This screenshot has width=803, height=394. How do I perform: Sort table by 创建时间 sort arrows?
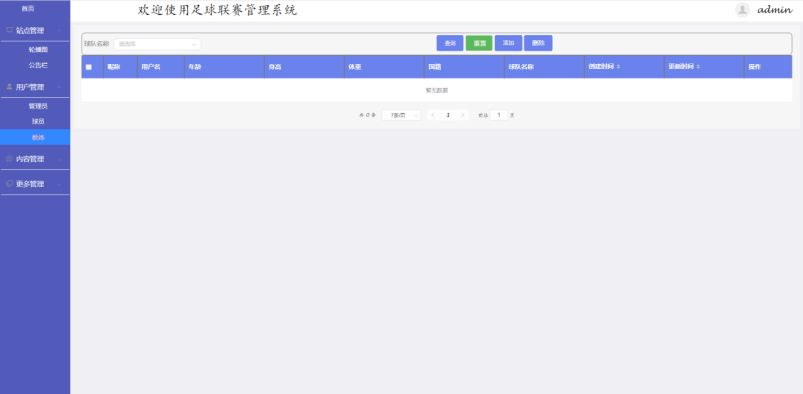[618, 67]
